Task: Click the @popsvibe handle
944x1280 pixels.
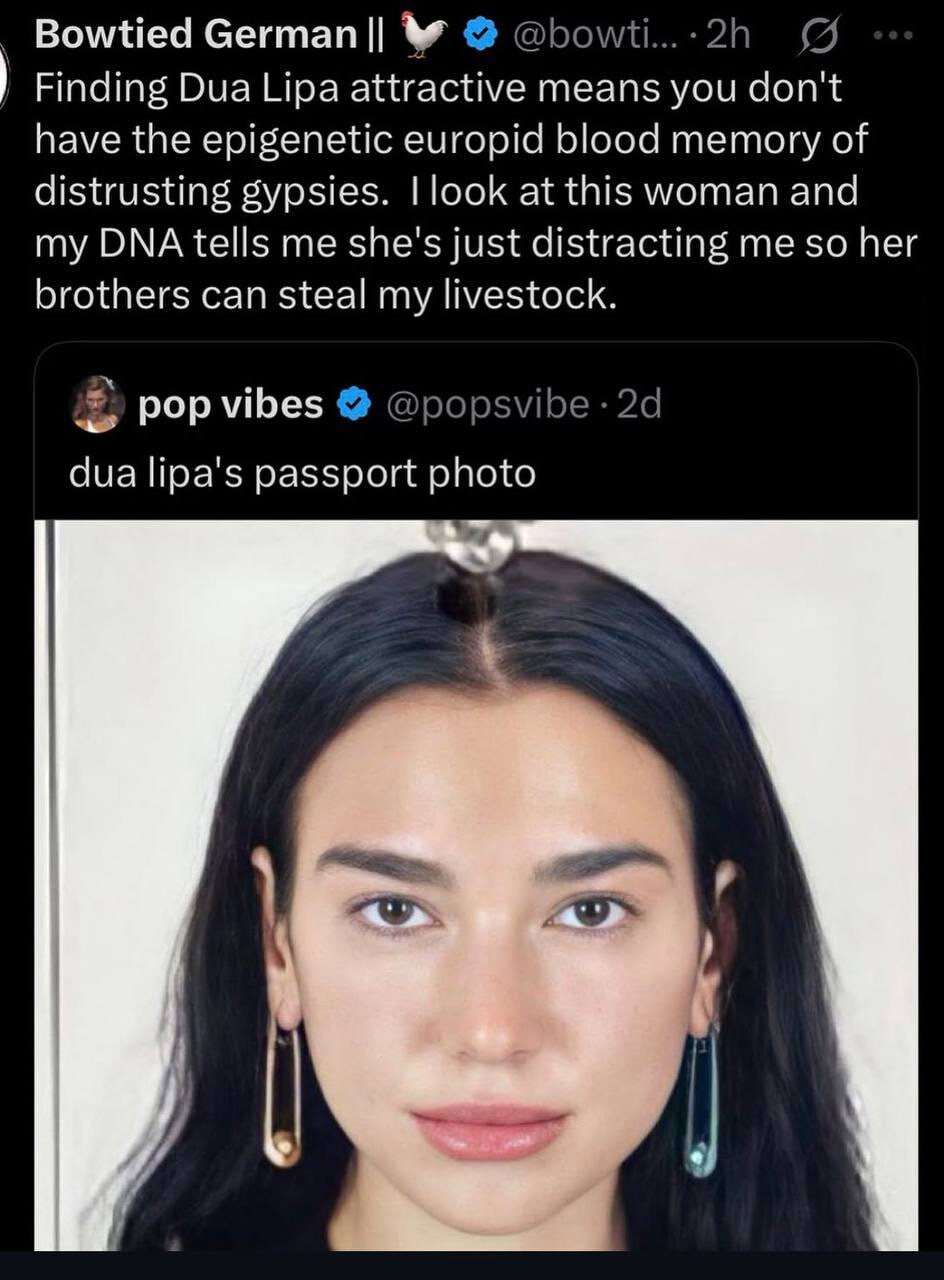Action: click(x=488, y=406)
